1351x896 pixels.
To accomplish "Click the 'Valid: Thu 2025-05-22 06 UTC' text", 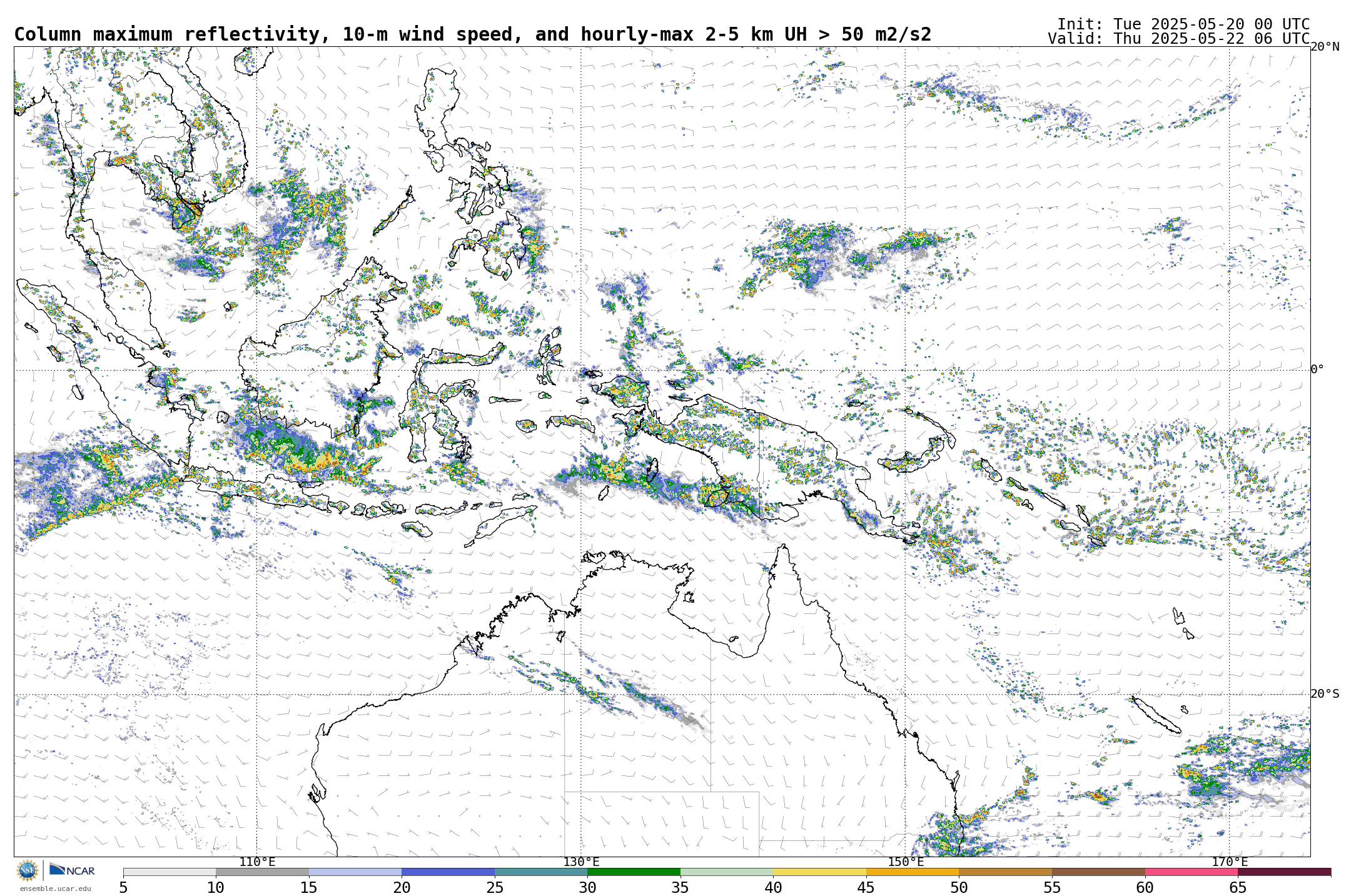I will click(1179, 39).
